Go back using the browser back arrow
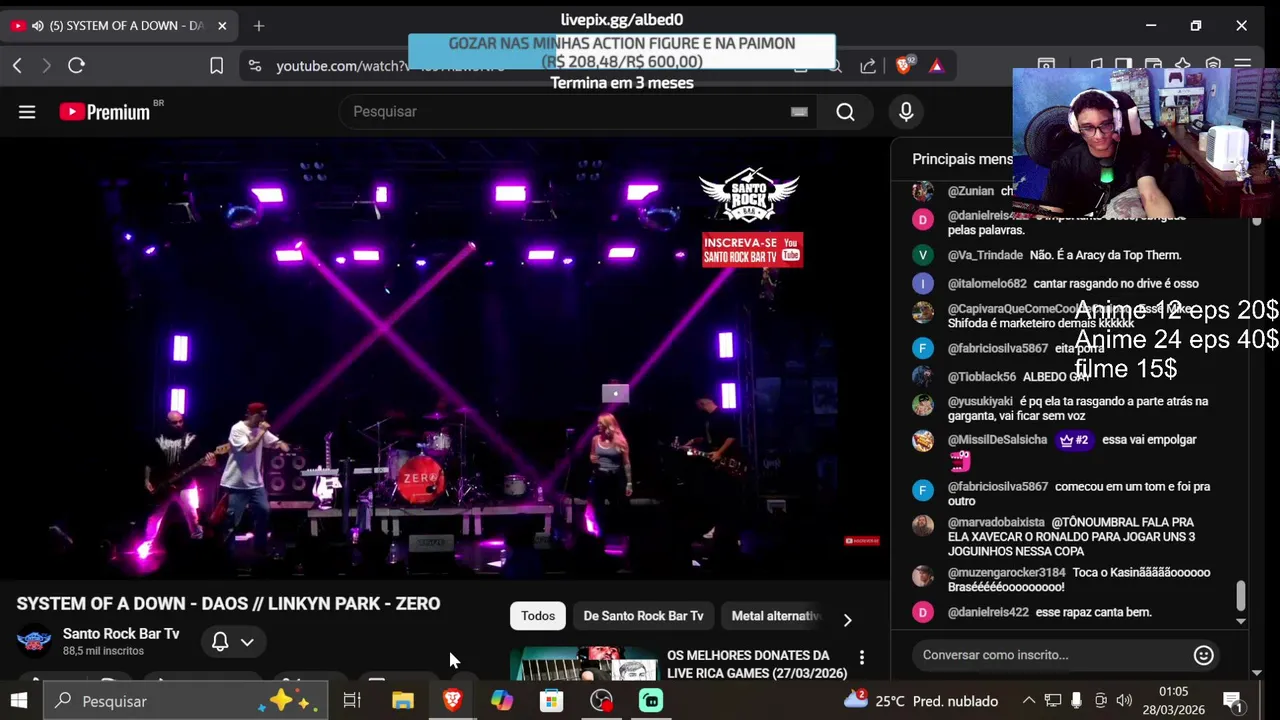 coord(17,66)
